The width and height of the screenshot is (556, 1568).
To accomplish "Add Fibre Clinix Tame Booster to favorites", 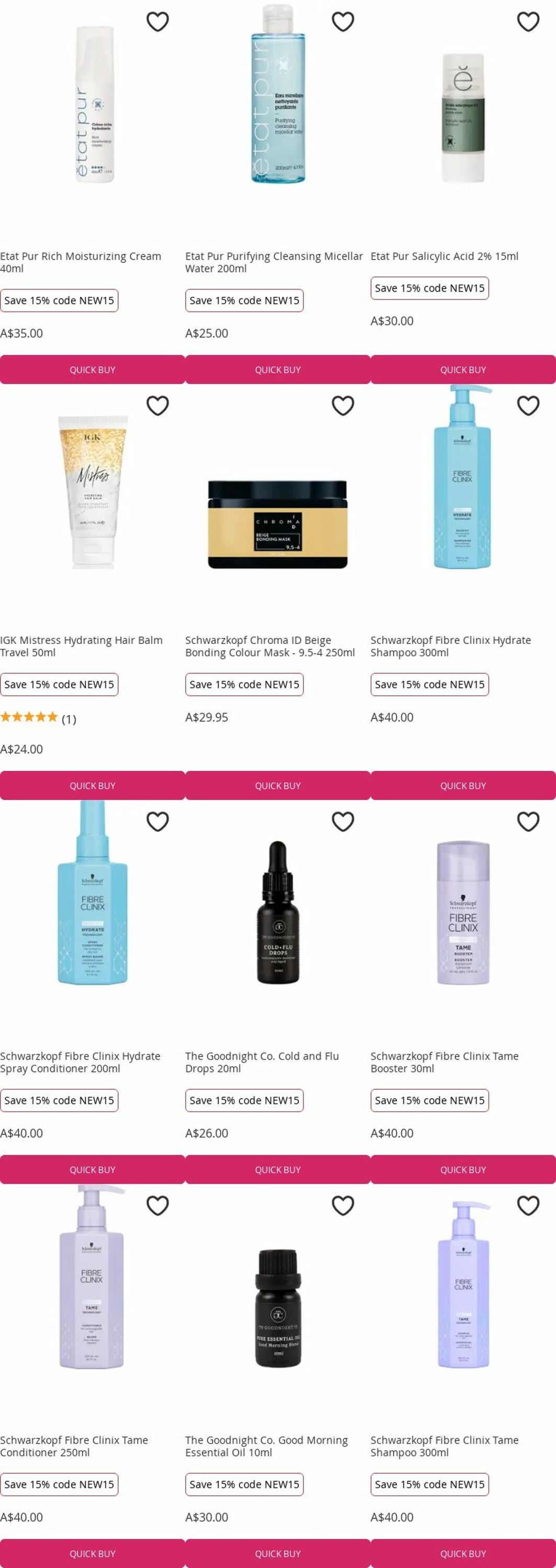I will coord(528,822).
